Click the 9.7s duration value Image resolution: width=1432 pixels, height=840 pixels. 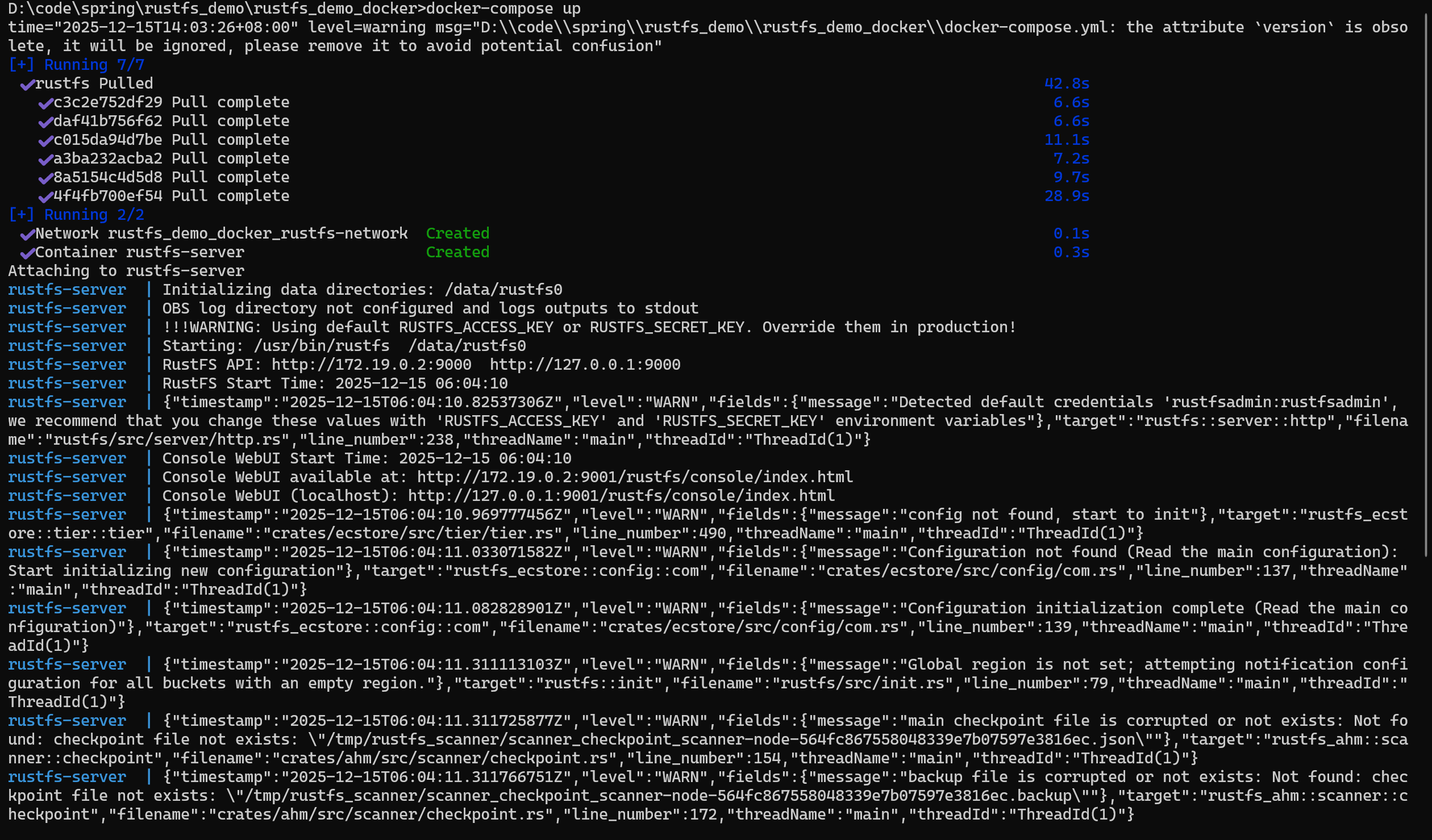[1072, 177]
